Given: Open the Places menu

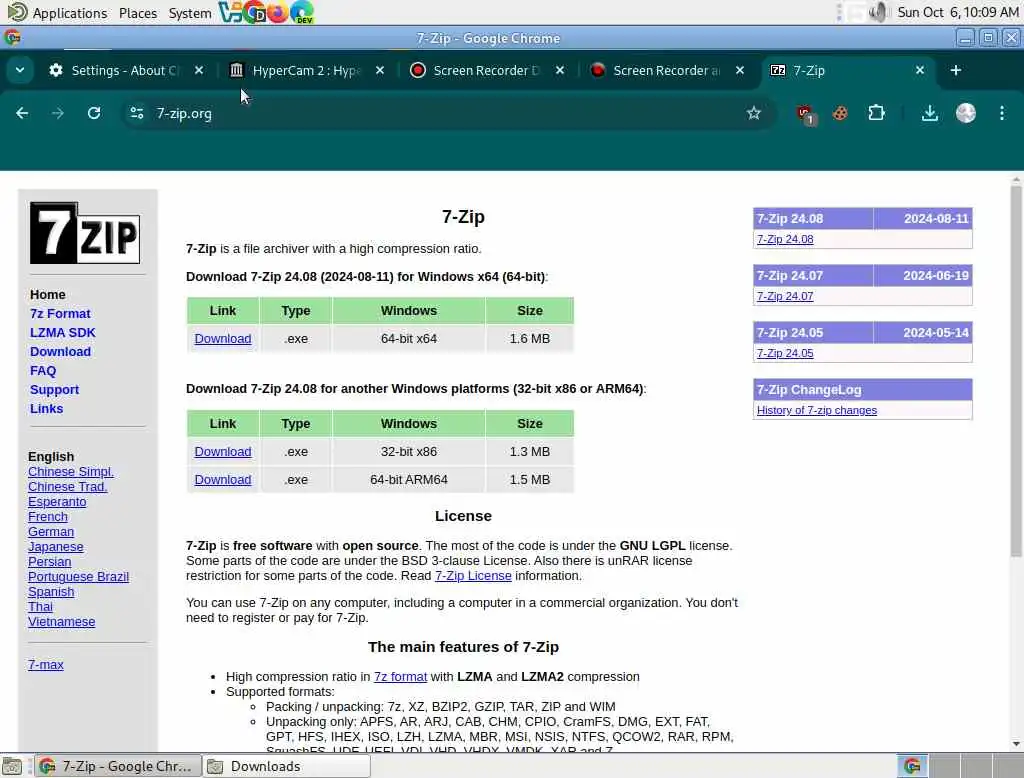Looking at the screenshot, I should [x=138, y=12].
